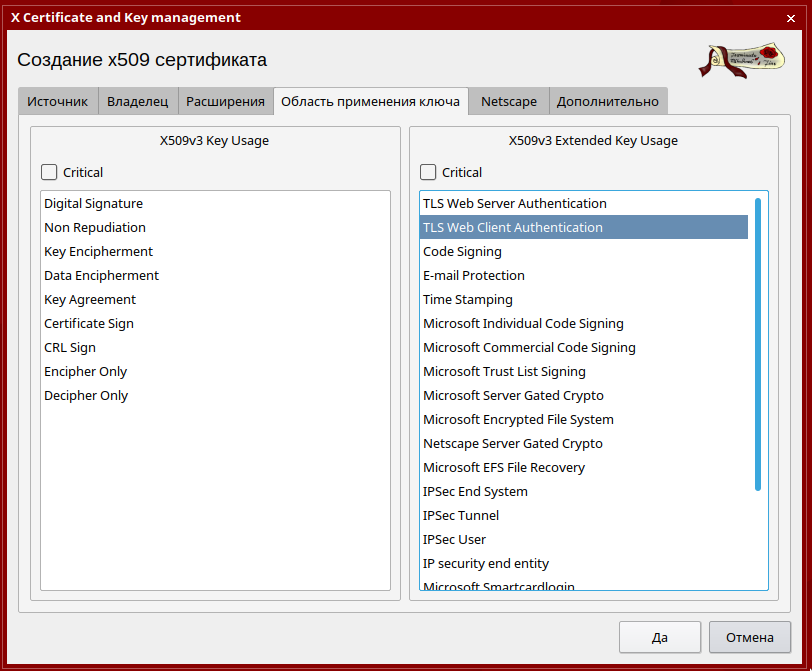The height and width of the screenshot is (671, 812).
Task: Go to the Расширения tab
Action: (225, 101)
